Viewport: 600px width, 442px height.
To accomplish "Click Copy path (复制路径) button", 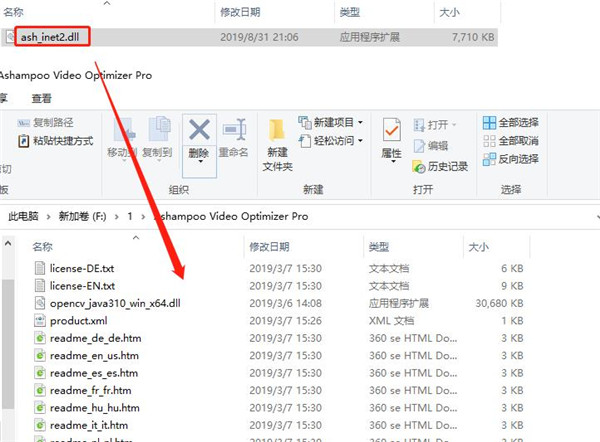I will point(45,122).
